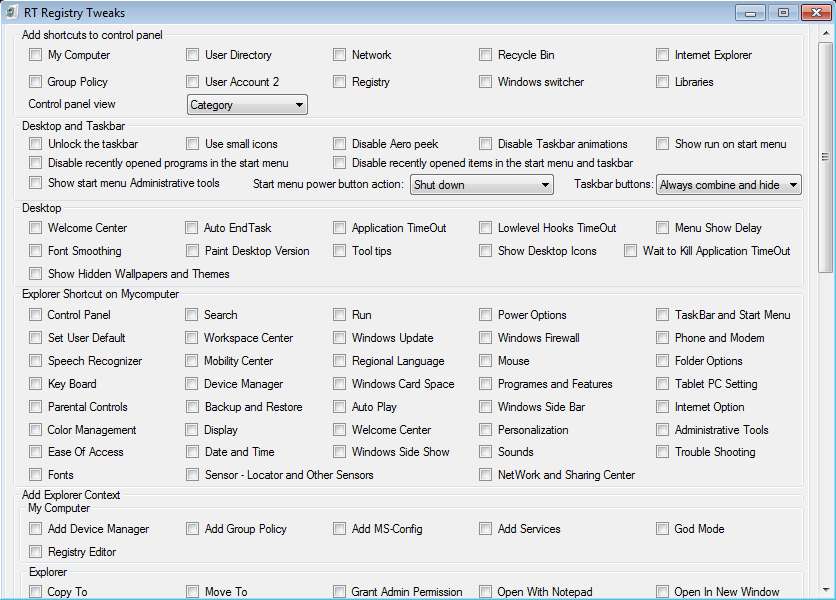Toggle Show run on start menu

point(663,144)
